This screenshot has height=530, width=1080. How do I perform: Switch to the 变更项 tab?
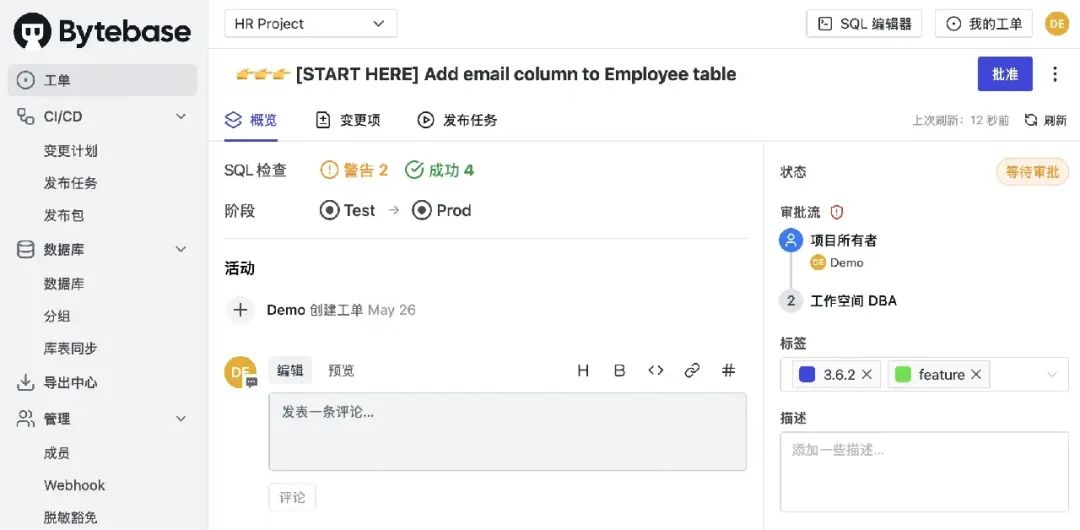[348, 120]
